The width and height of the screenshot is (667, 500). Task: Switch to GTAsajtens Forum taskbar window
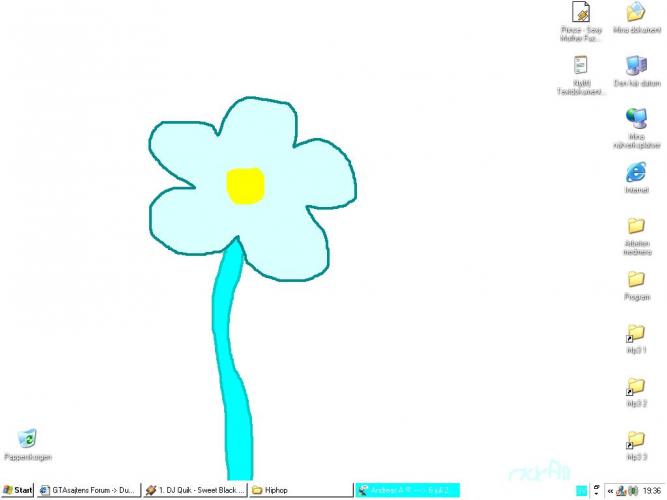pyautogui.click(x=87, y=490)
